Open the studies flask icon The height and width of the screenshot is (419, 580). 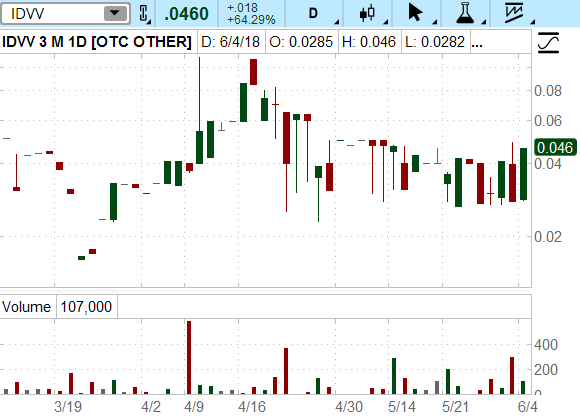(x=465, y=13)
